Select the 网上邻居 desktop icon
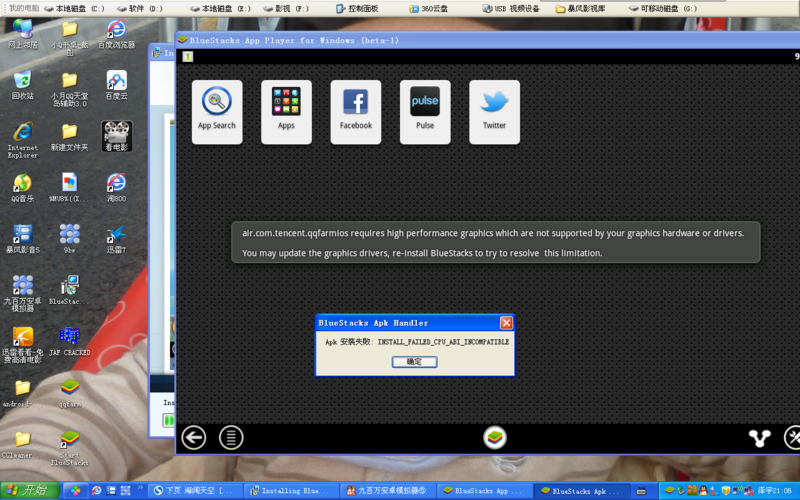Image resolution: width=800 pixels, height=500 pixels. click(22, 34)
